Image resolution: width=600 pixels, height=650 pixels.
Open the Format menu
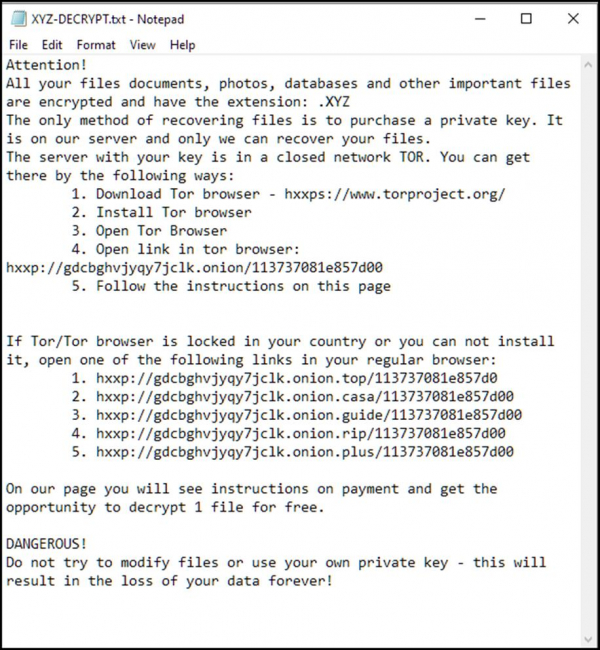(96, 45)
